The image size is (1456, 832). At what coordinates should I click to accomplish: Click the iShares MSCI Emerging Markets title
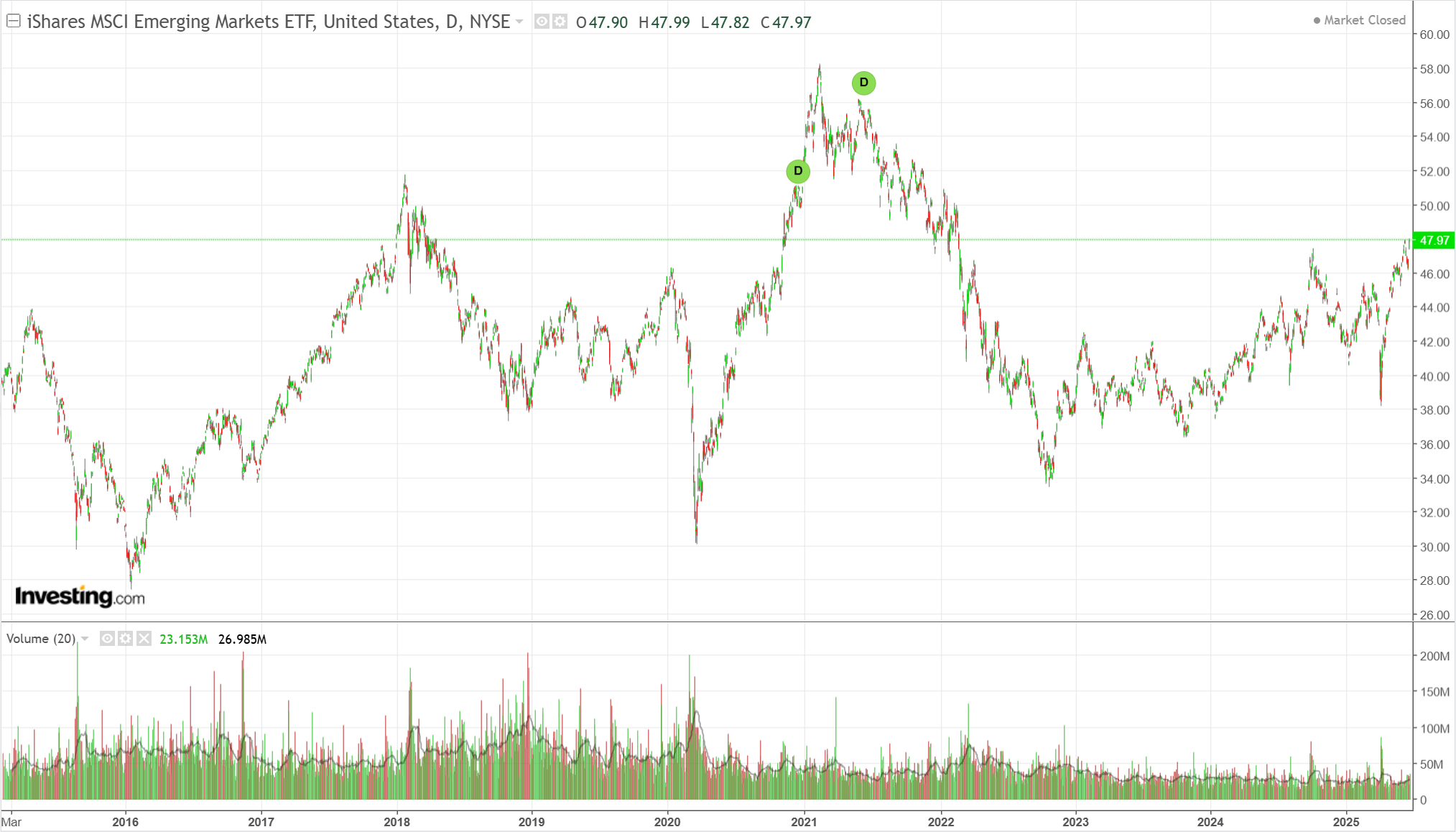[x=268, y=22]
